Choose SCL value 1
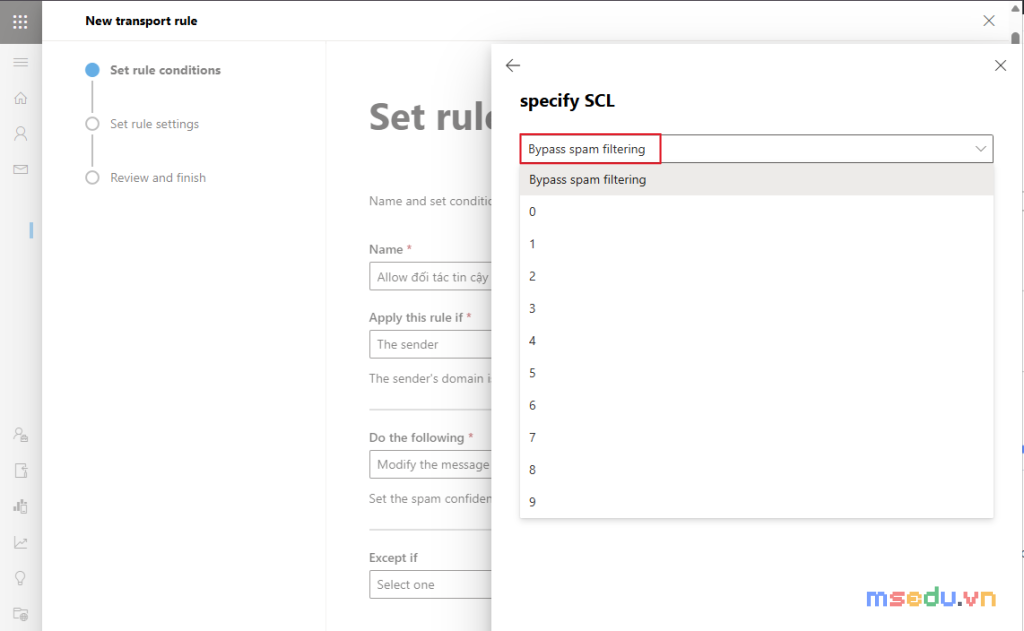Viewport: 1024px width, 631px height. pos(756,244)
